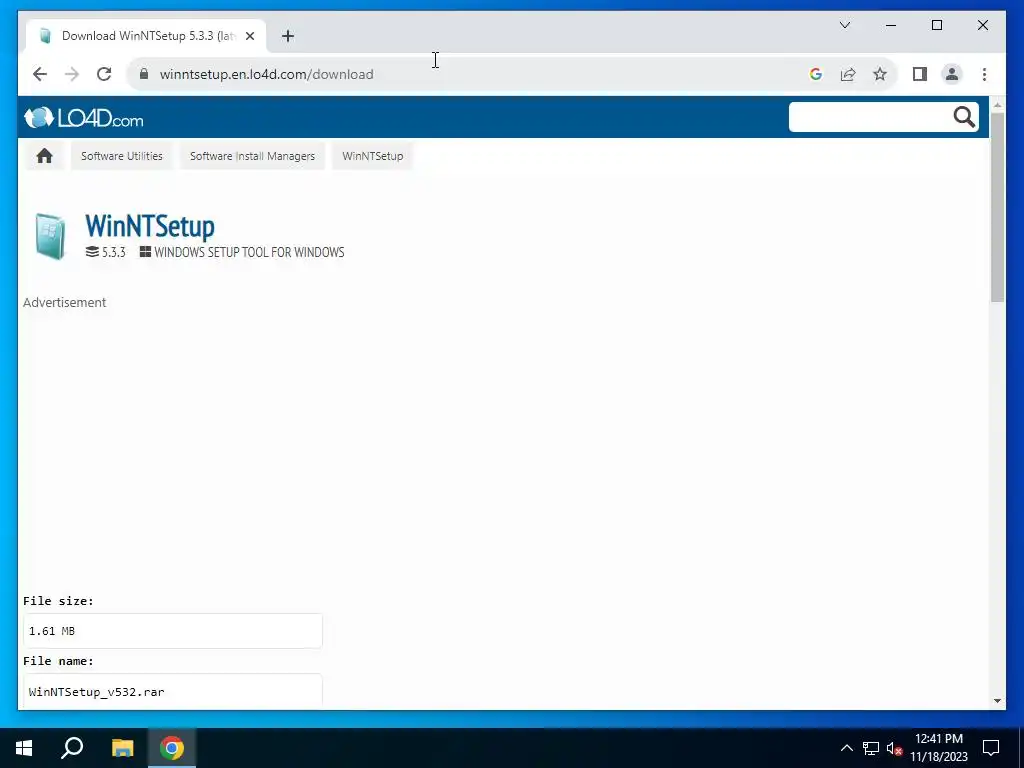Select the WinNTSetup_v532.rar file name field
This screenshot has width=1024, height=768.
tap(172, 691)
